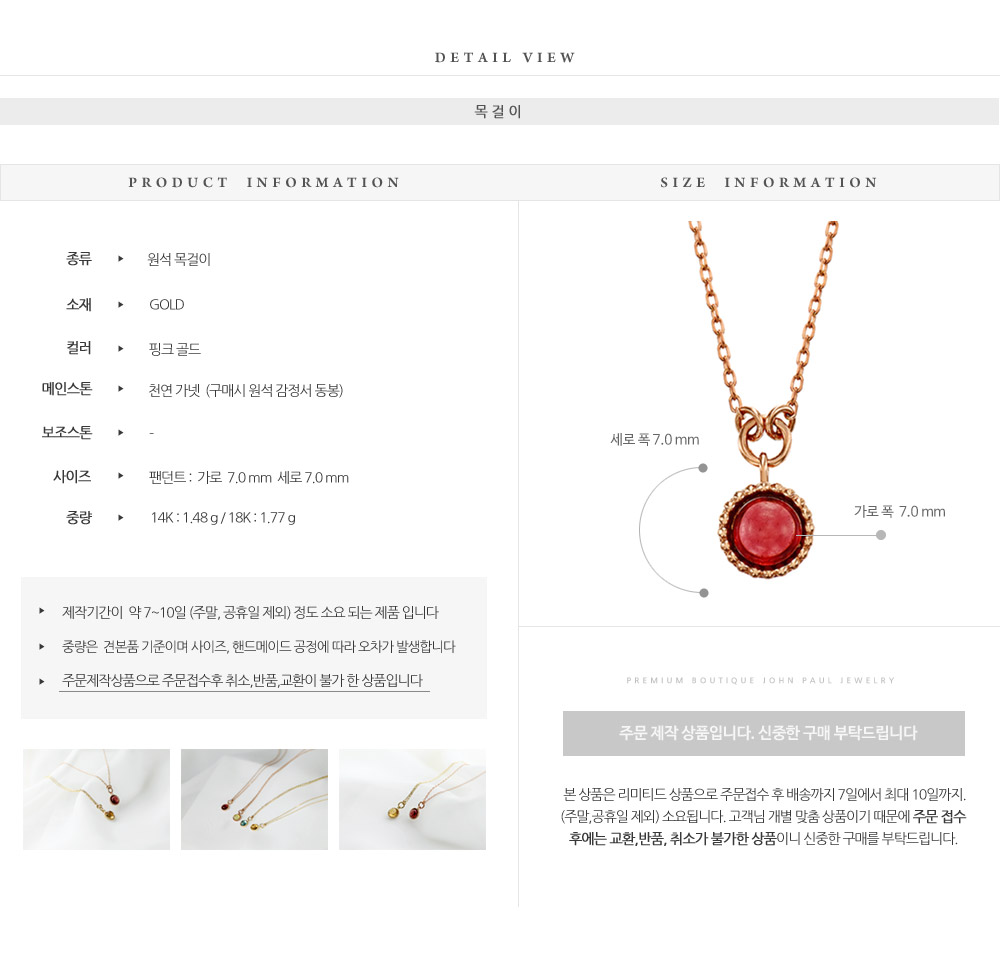The height and width of the screenshot is (958, 1000).
Task: Open first necklace thumbnail with red stone
Action: coord(96,799)
